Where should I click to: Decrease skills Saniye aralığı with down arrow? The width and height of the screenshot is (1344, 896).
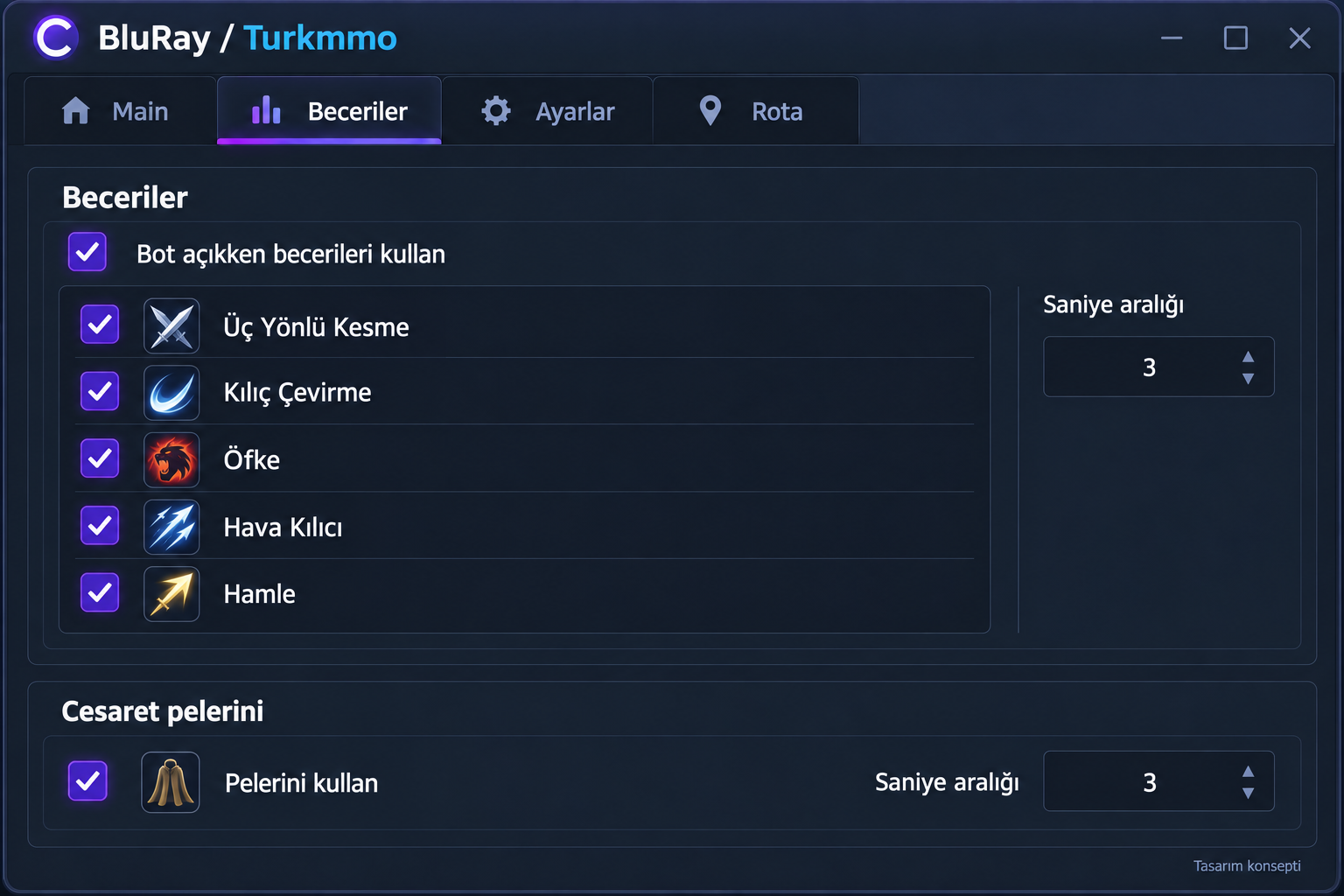coord(1249,379)
